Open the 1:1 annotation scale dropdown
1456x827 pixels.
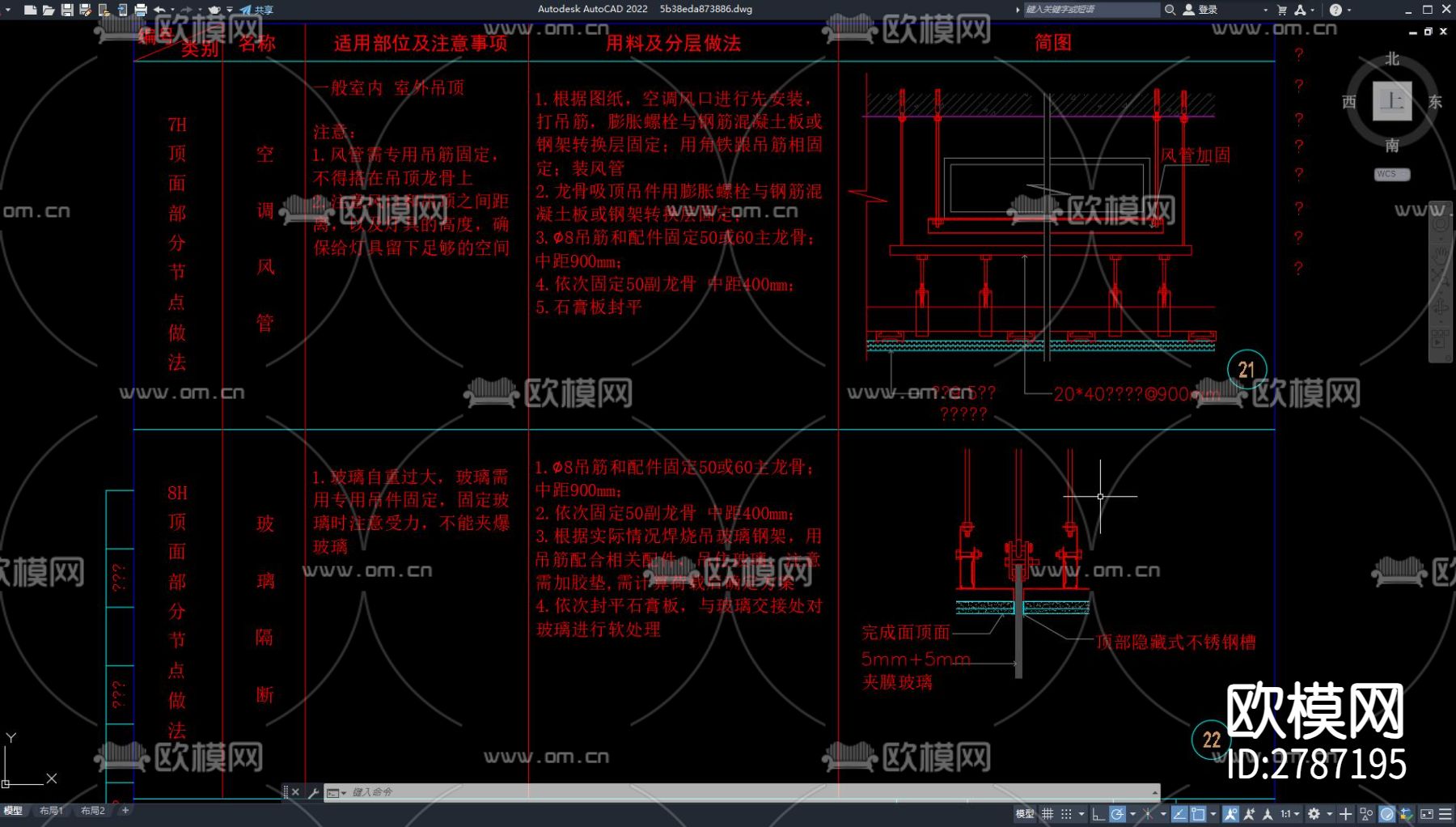[x=1293, y=813]
